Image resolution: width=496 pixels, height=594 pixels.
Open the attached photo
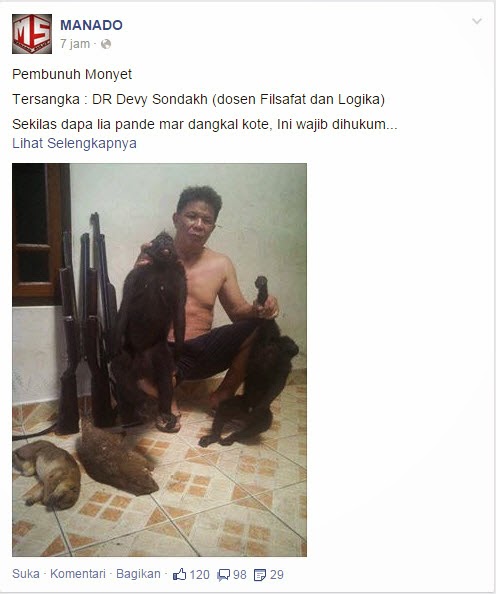(x=160, y=360)
